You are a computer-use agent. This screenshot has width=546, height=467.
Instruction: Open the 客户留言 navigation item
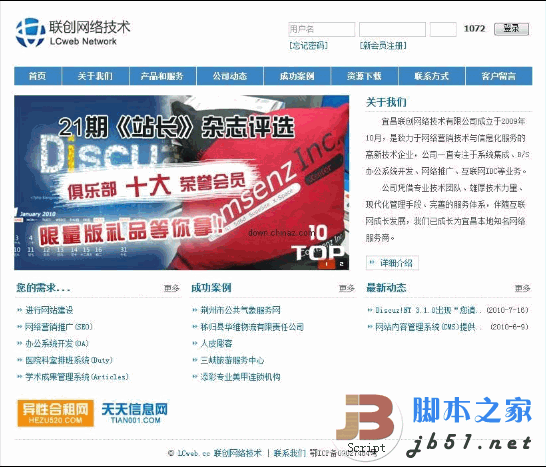(499, 76)
